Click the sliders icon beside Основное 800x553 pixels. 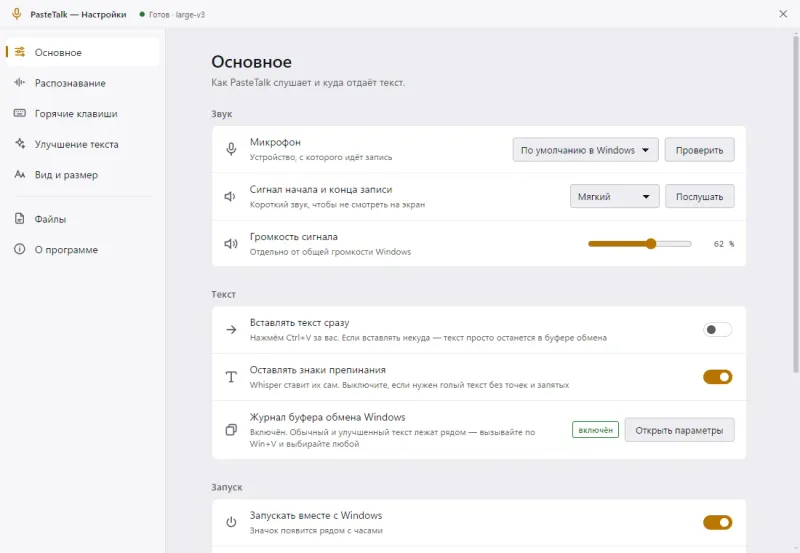coord(20,52)
